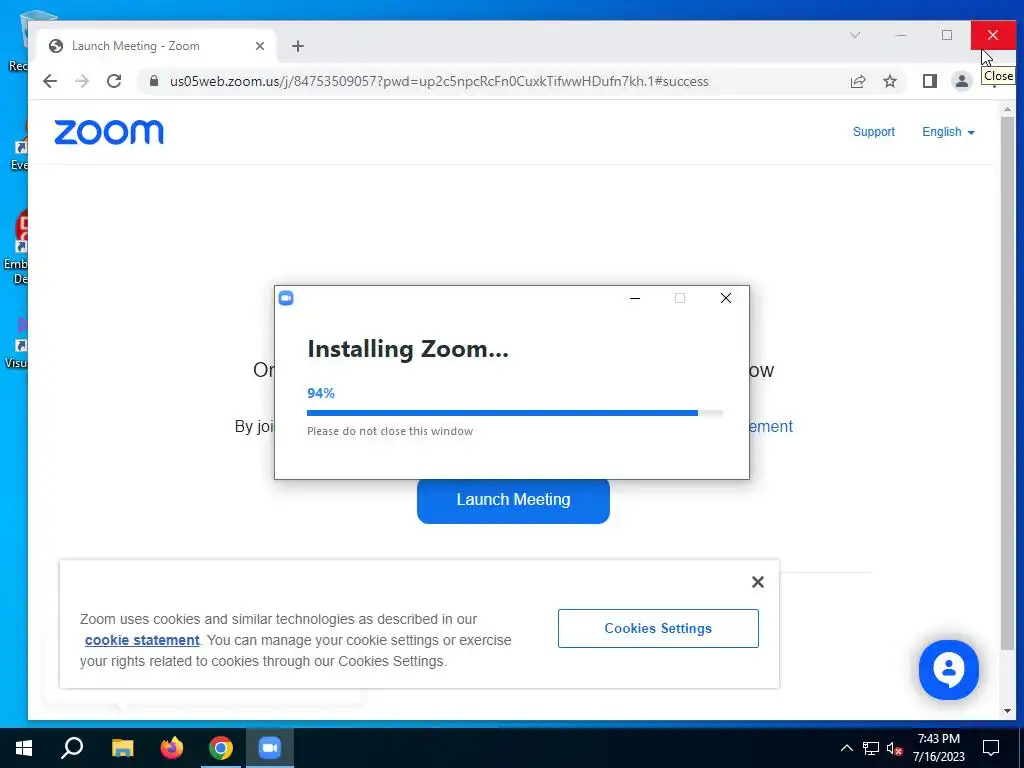Reload the Zoom launch page

click(x=114, y=81)
